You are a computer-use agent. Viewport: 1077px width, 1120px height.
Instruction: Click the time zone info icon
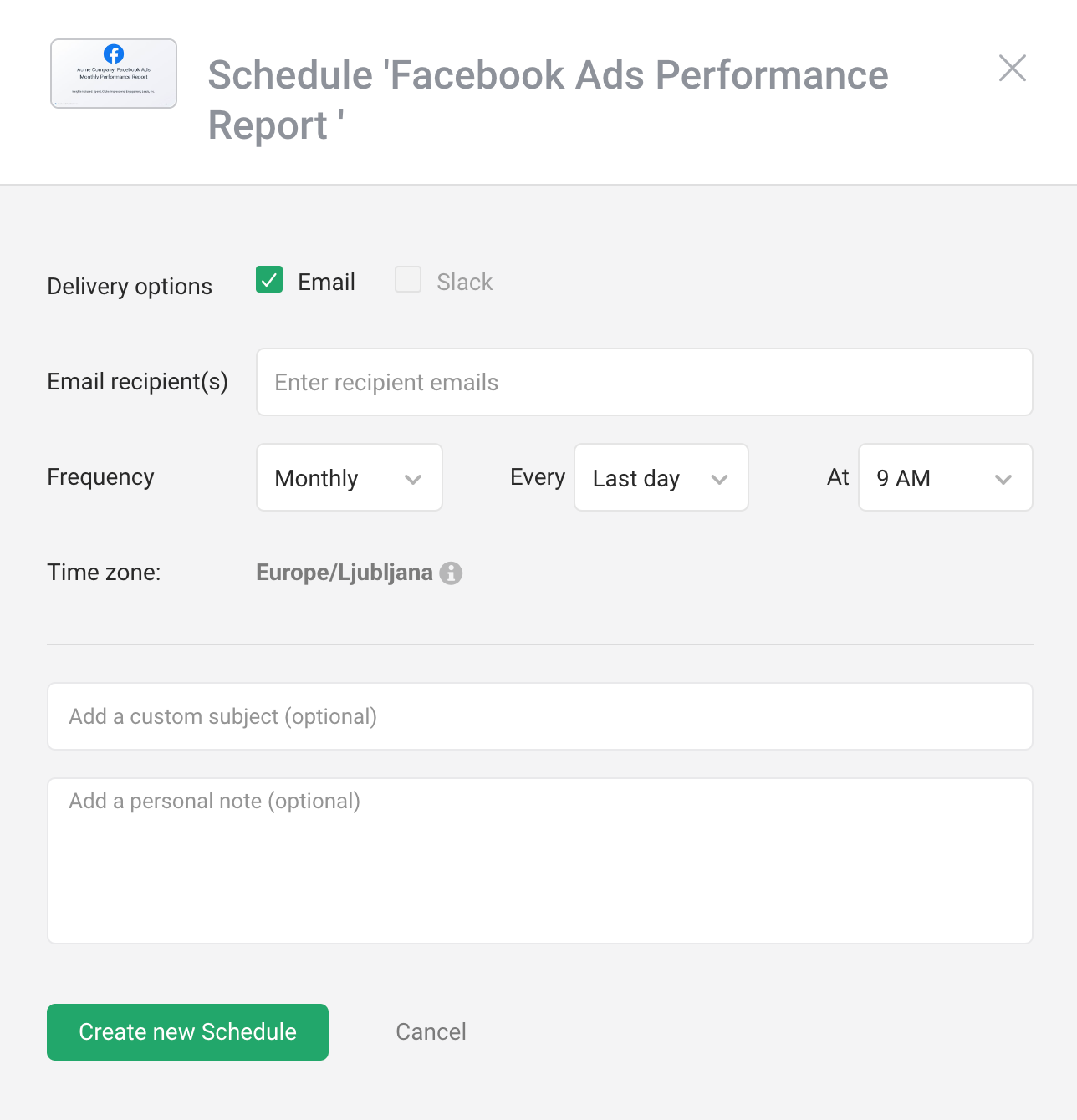pos(452,573)
